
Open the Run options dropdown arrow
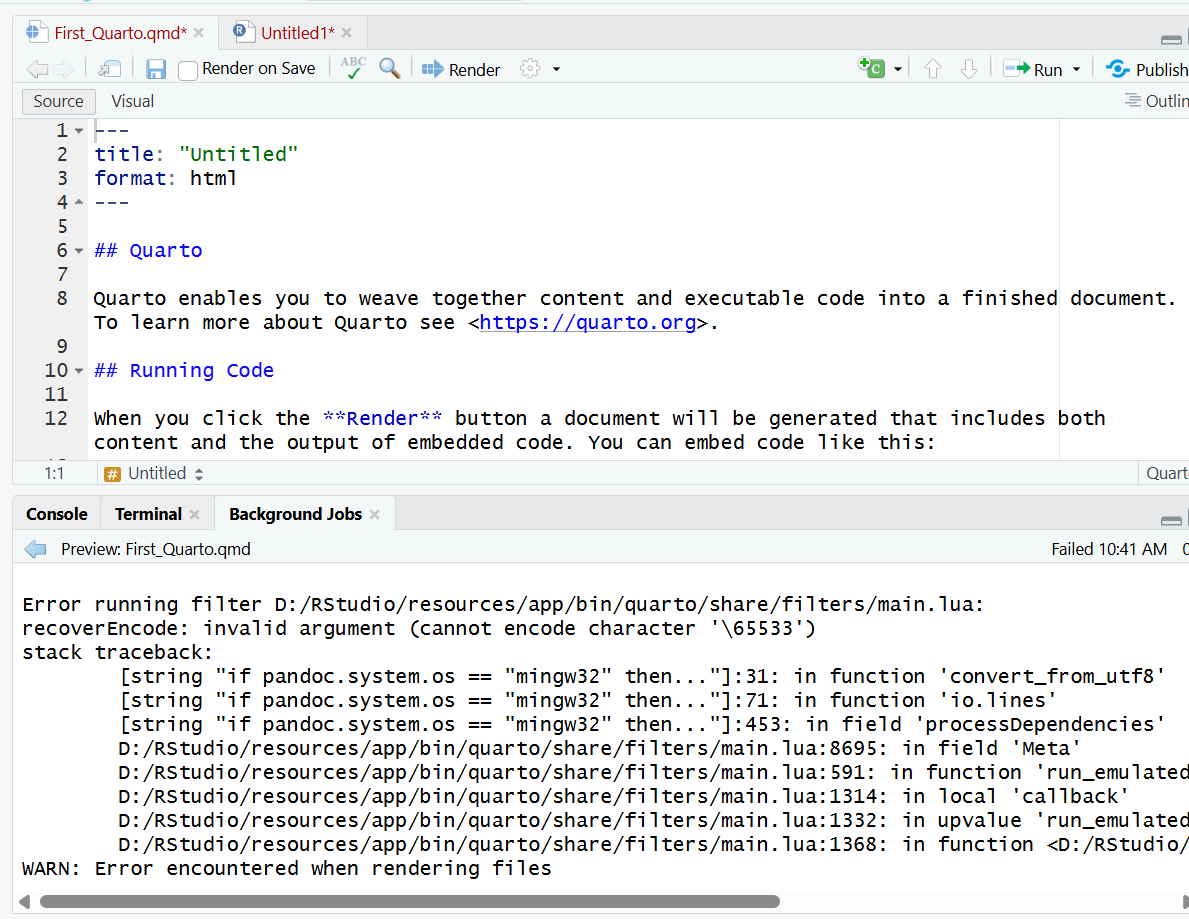coord(1076,70)
